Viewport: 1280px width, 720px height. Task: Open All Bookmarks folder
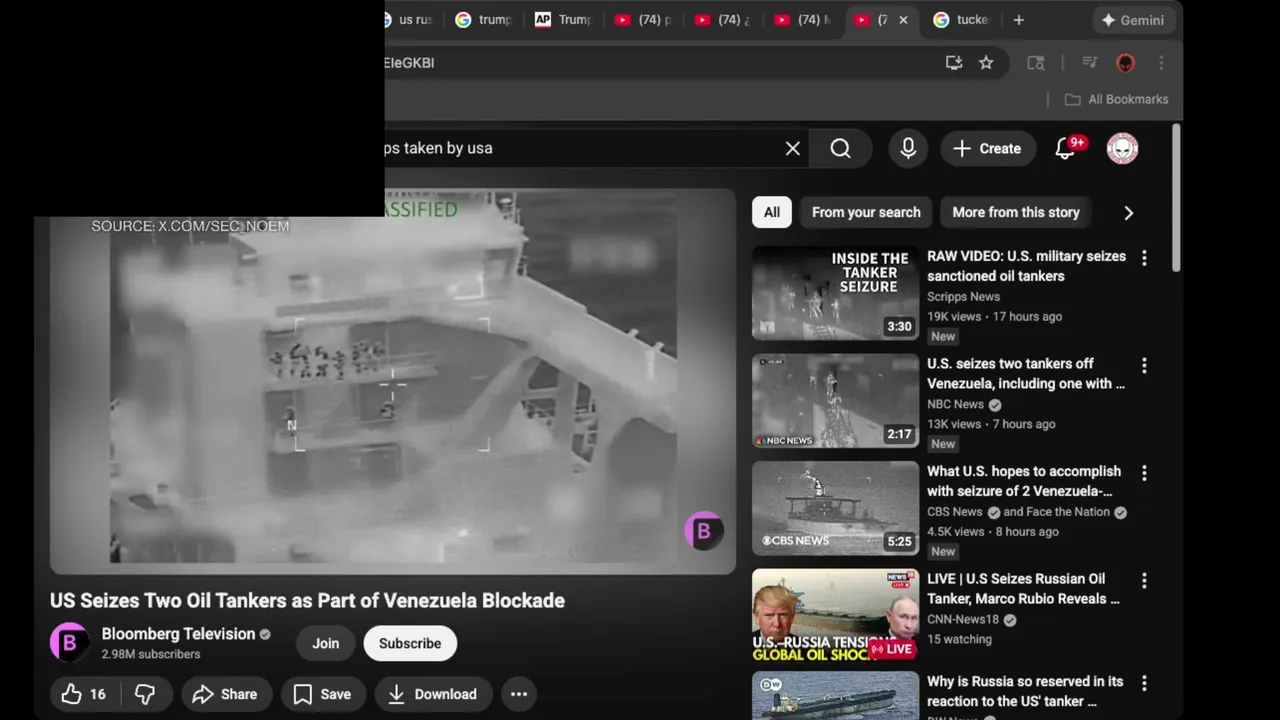(x=1116, y=99)
